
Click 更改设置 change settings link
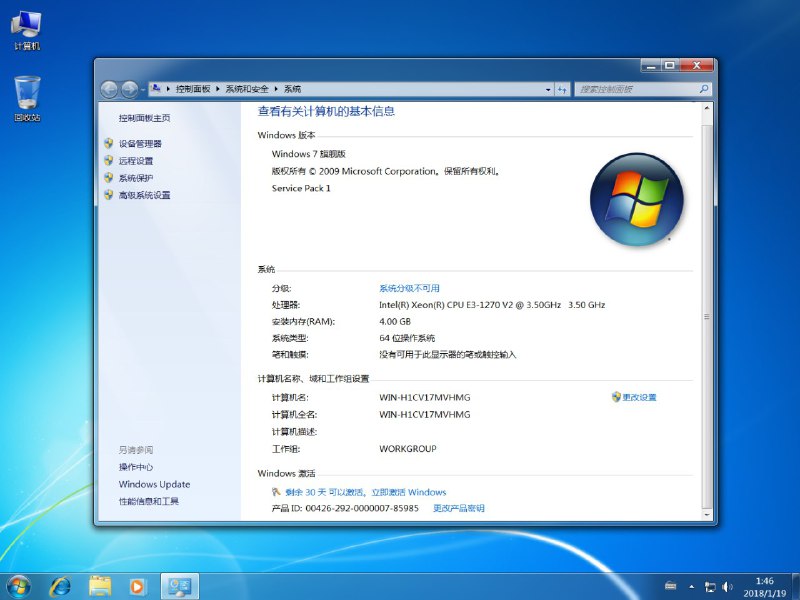point(639,397)
